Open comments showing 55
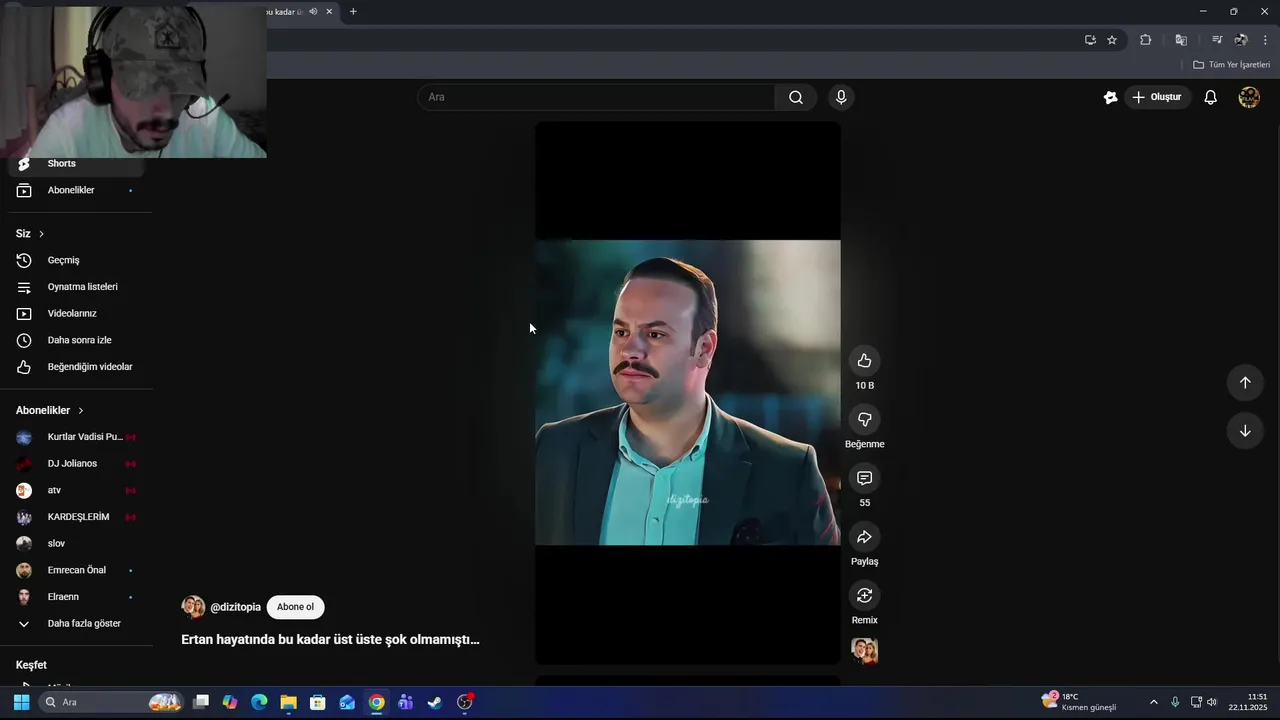This screenshot has height=720, width=1280. click(864, 478)
